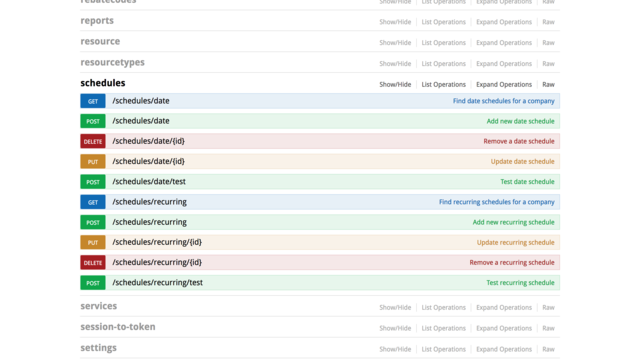Click the GET badge for /schedules/recurring

pos(93,202)
